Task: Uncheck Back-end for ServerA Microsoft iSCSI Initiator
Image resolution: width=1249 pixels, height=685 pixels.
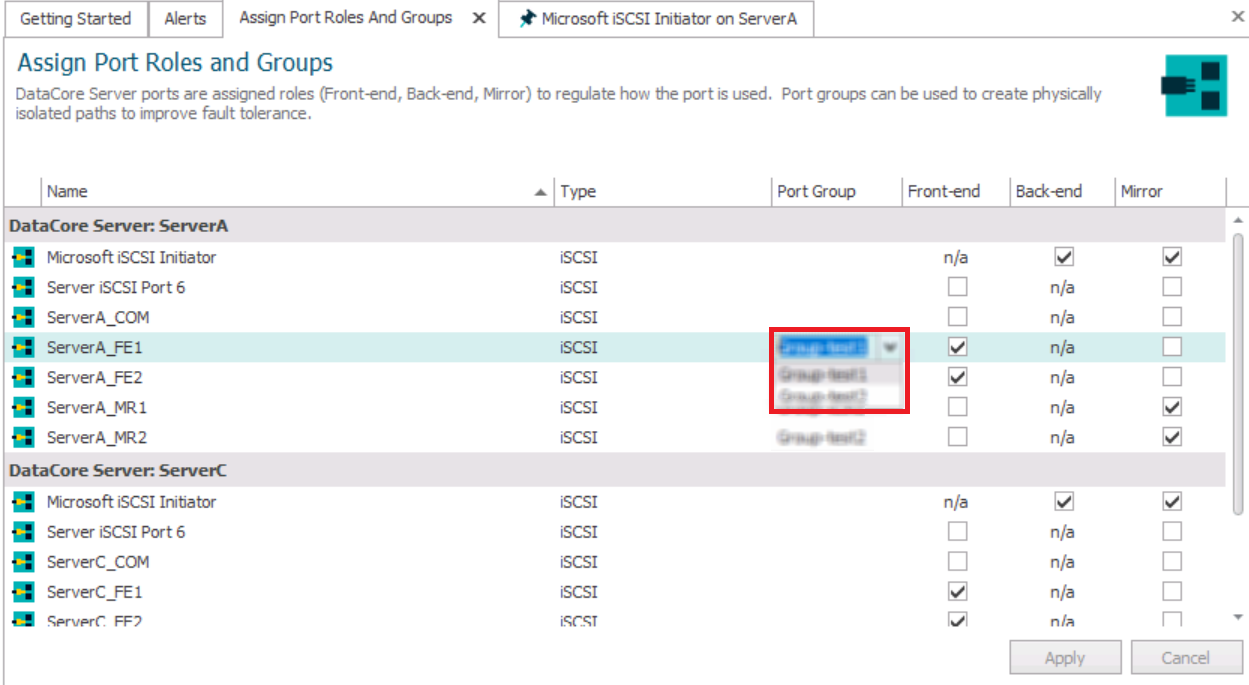Action: coord(1064,258)
